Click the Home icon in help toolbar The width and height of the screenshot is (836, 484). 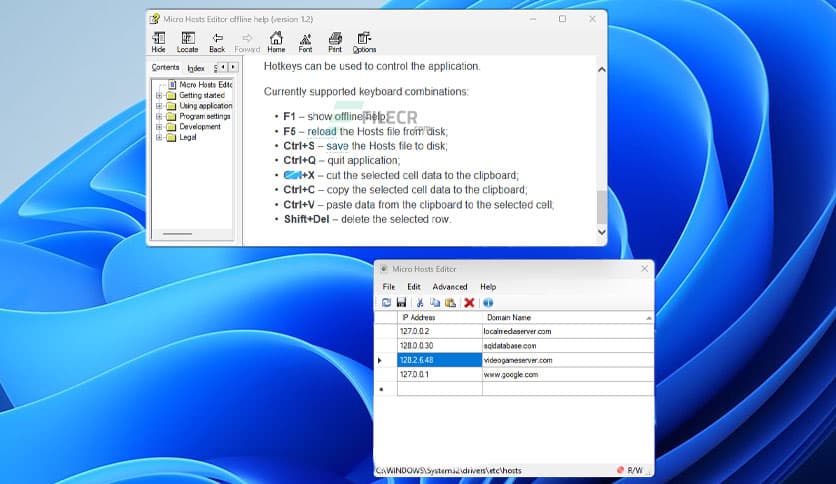(276, 42)
